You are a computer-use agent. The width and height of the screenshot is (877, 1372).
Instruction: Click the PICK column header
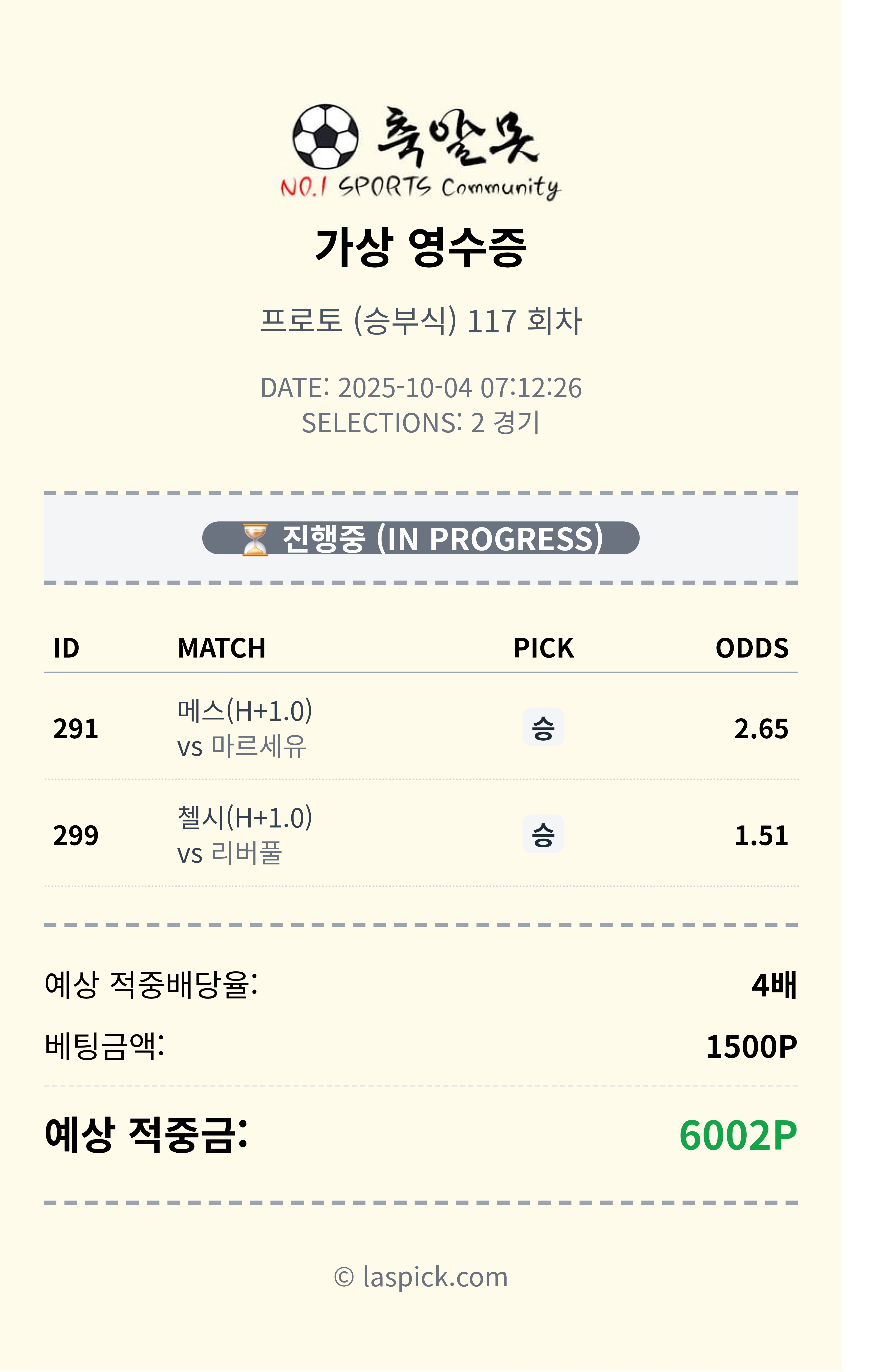pyautogui.click(x=543, y=648)
